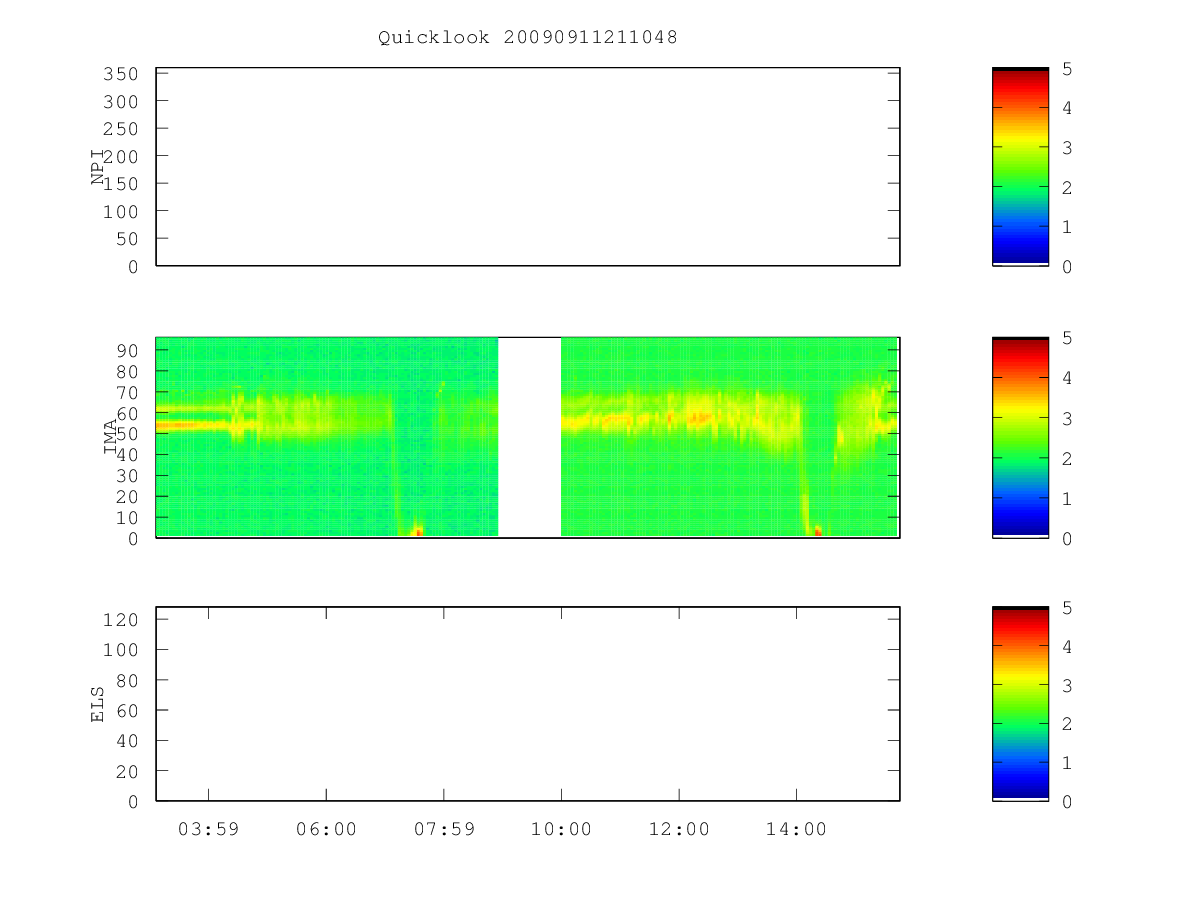Click the 120 tick on ELS axis
This screenshot has width=1200, height=900.
pos(119,619)
